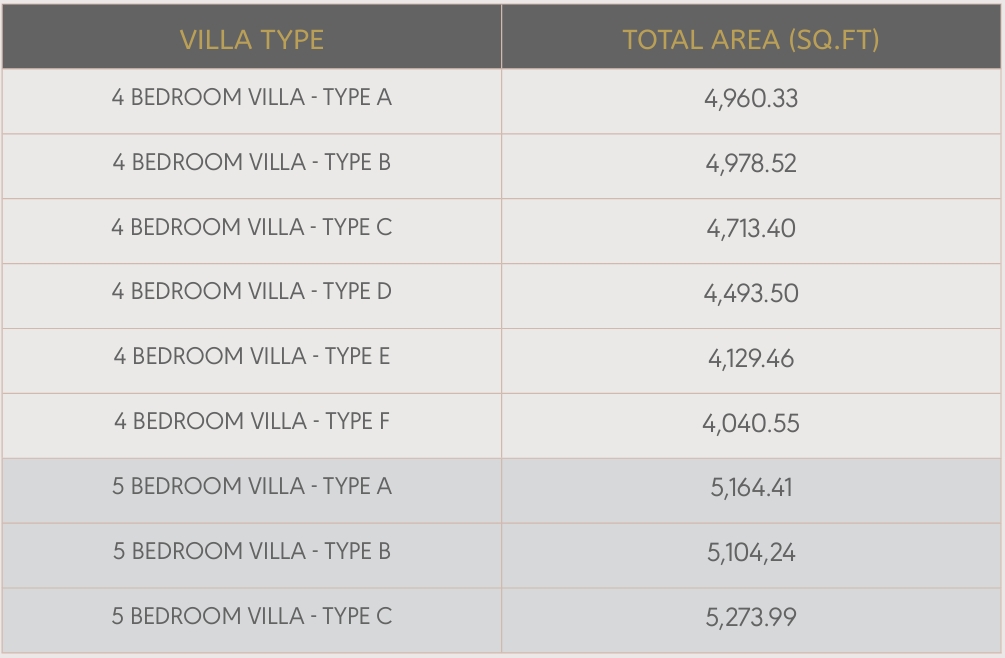This screenshot has width=1005, height=658.
Task: Select the 5 Bedroom Villa - Type A cell
Action: point(252,487)
